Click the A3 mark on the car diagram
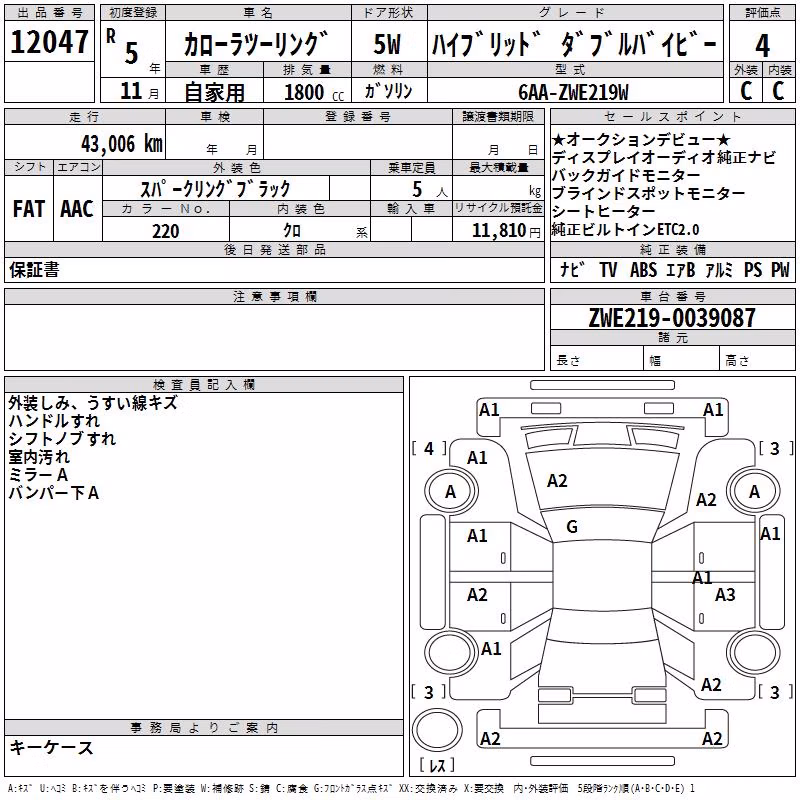The image size is (800, 800). coord(724,594)
